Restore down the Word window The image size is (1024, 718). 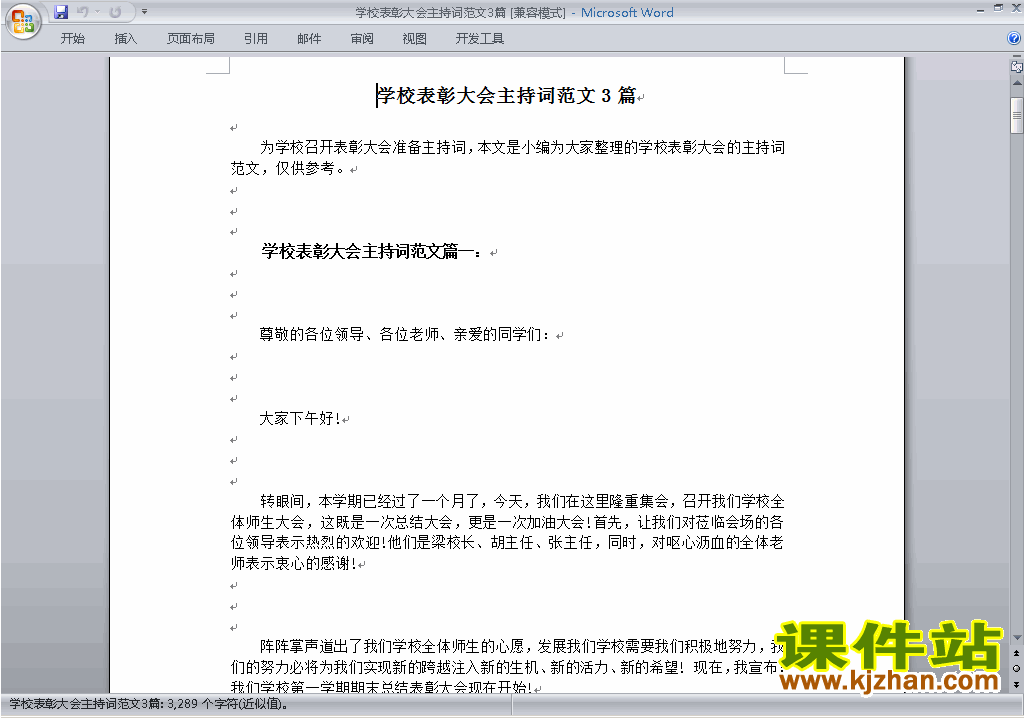(x=998, y=8)
